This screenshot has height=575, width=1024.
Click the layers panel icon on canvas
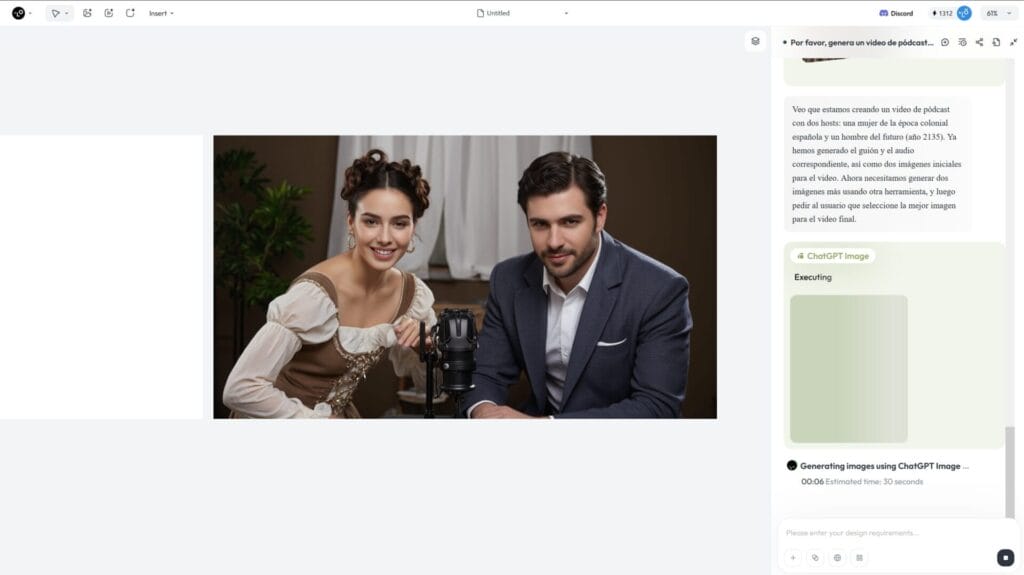[755, 41]
